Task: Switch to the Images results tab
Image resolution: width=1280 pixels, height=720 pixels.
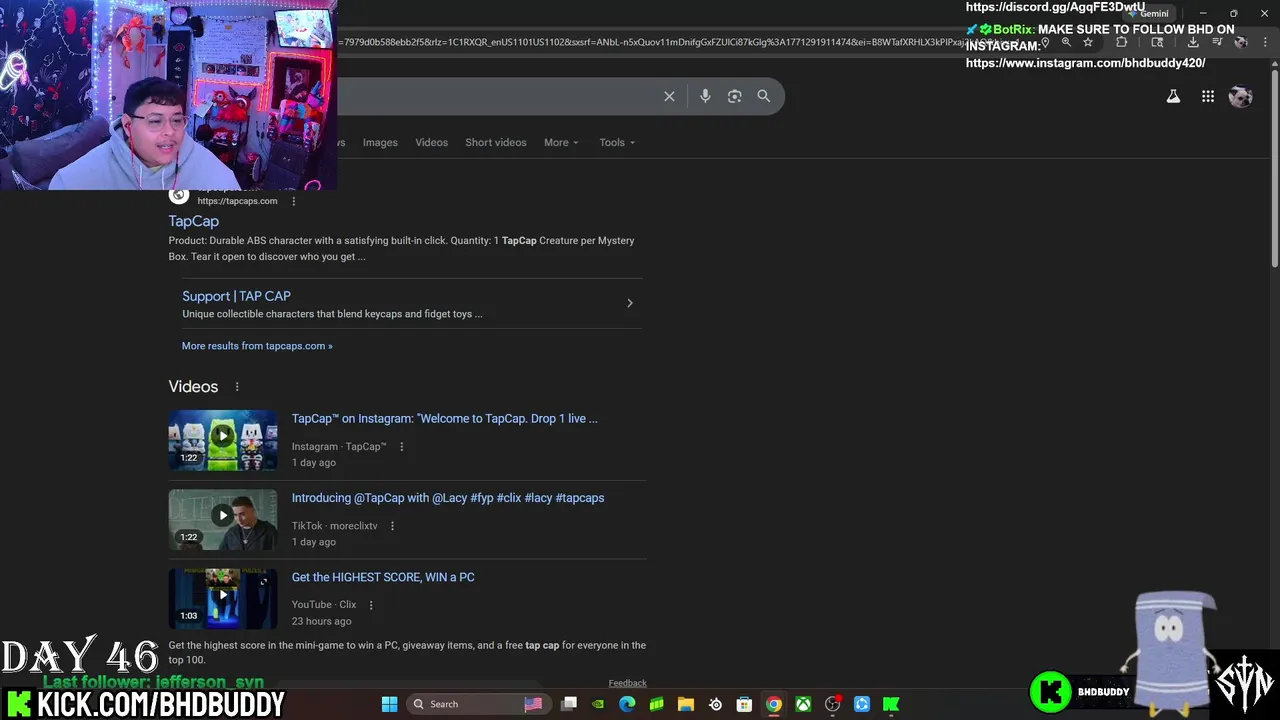Action: coord(380,142)
